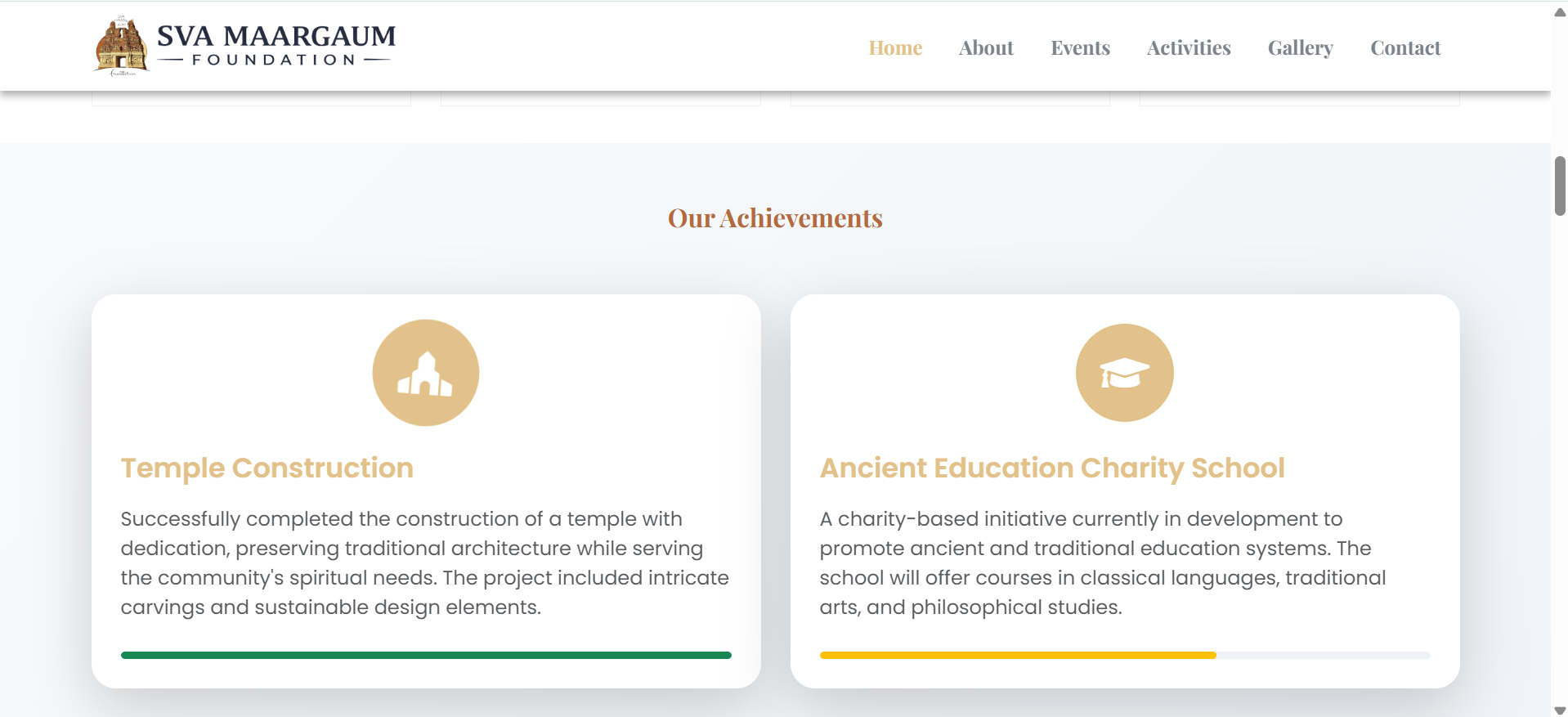Open the Home menu item
The width and height of the screenshot is (1568, 717).
click(895, 48)
